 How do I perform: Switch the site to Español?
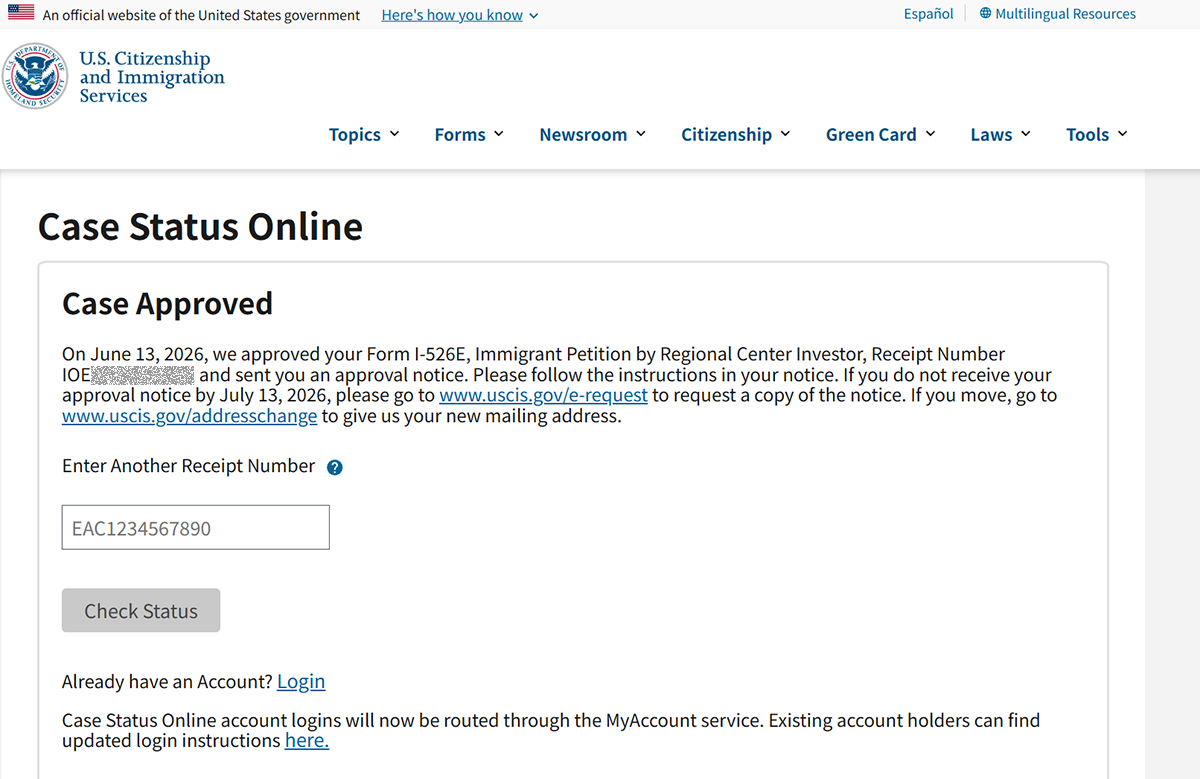coord(929,14)
